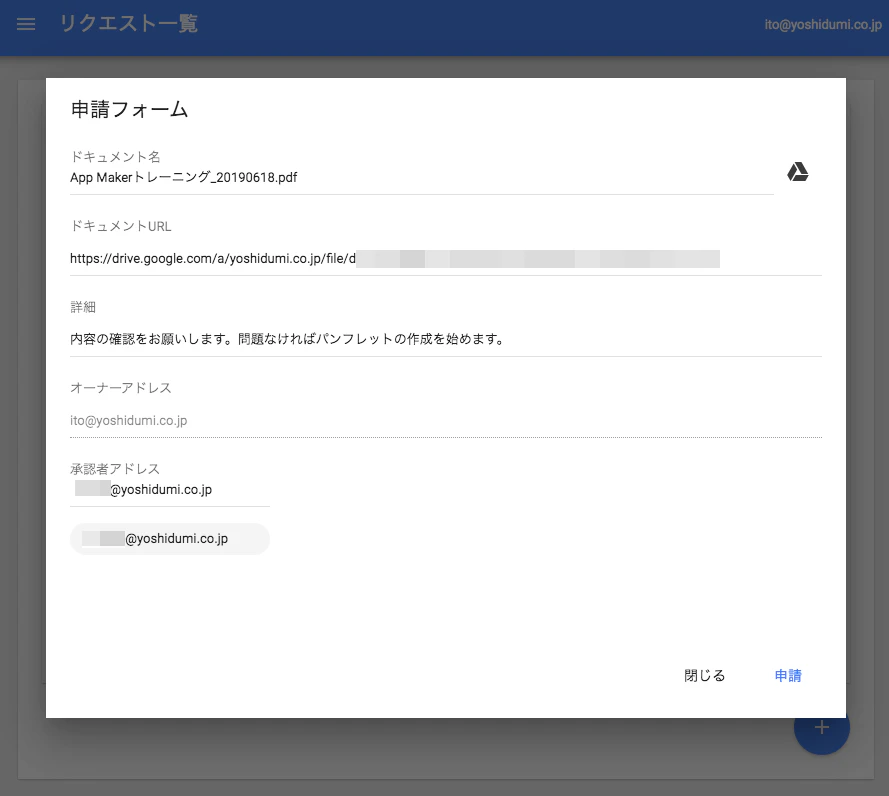Edit the ドキュメント名 document name field
This screenshot has width=889, height=796.
point(421,177)
